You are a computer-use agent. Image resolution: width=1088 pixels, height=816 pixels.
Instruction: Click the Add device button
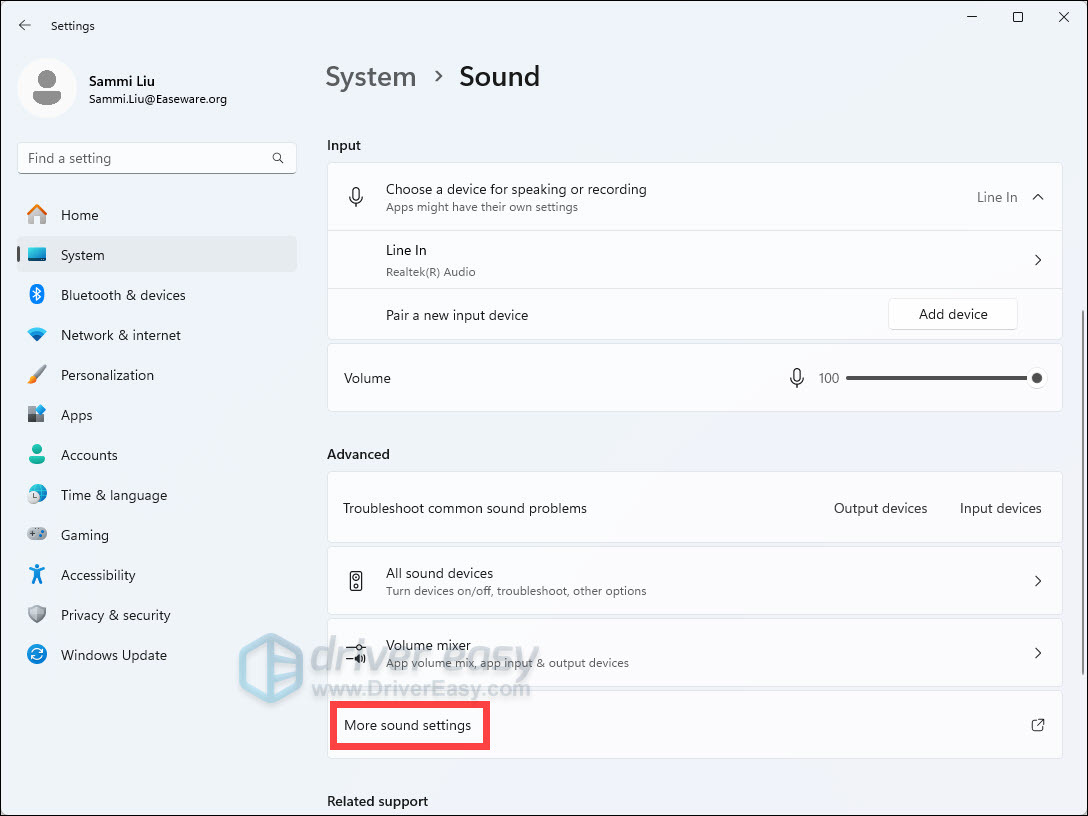[952, 314]
